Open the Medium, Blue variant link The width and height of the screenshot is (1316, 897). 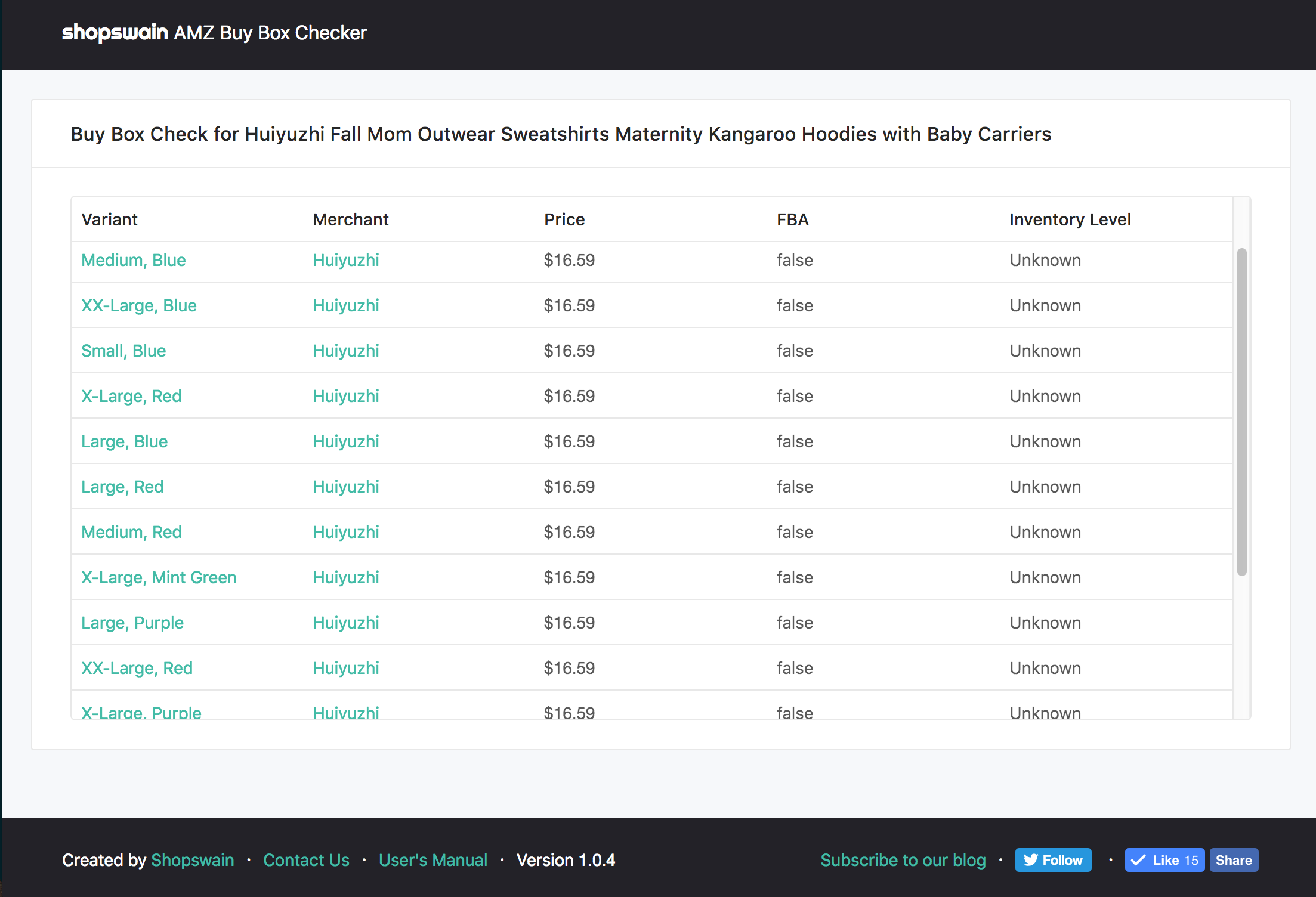click(x=134, y=260)
